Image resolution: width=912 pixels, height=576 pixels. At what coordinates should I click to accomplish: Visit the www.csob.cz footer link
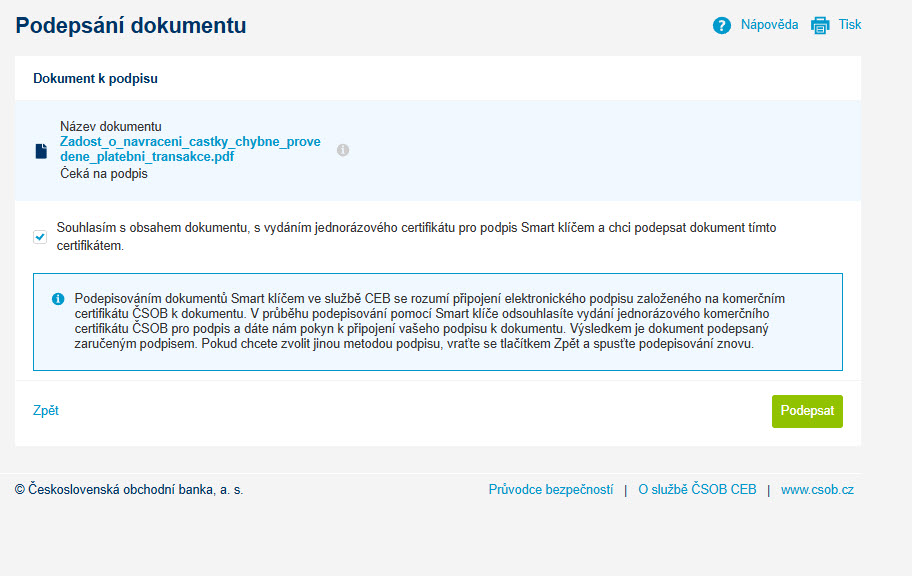[817, 490]
